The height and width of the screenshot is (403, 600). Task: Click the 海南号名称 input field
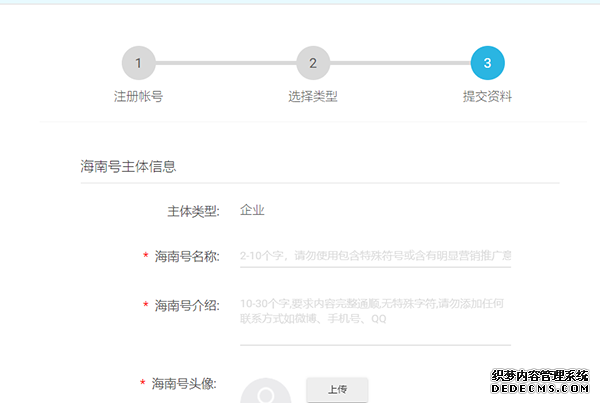point(375,256)
